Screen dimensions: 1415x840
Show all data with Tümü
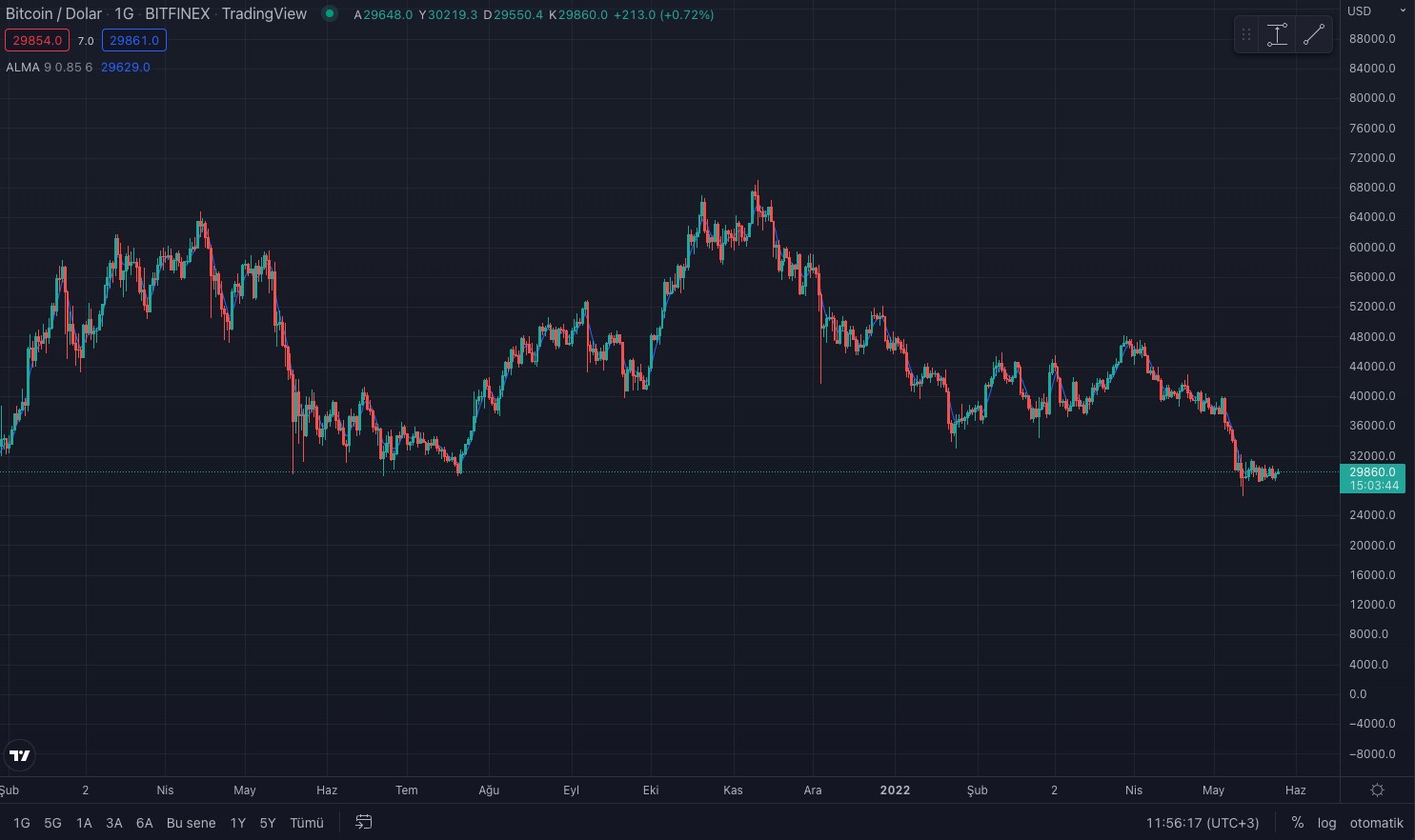307,823
